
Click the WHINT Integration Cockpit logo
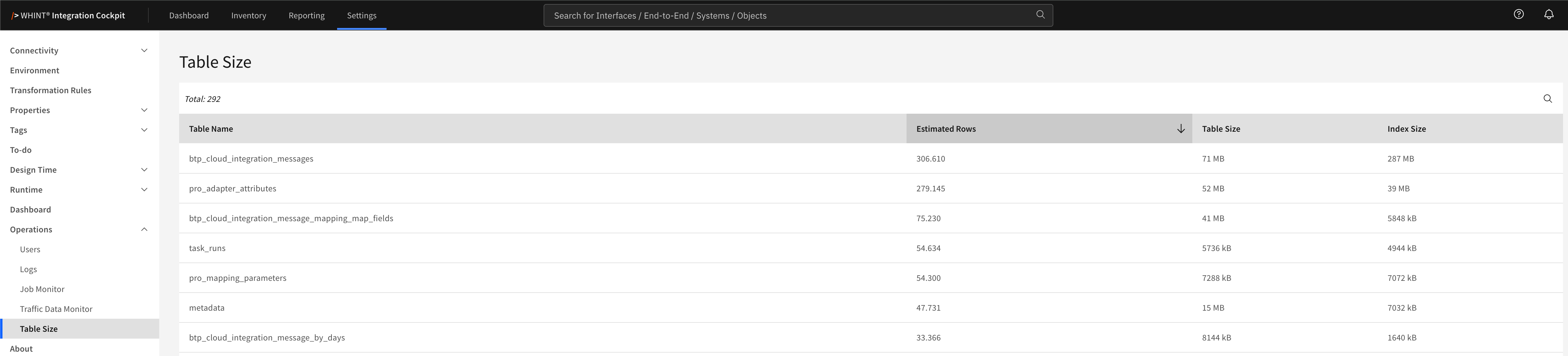[x=68, y=15]
